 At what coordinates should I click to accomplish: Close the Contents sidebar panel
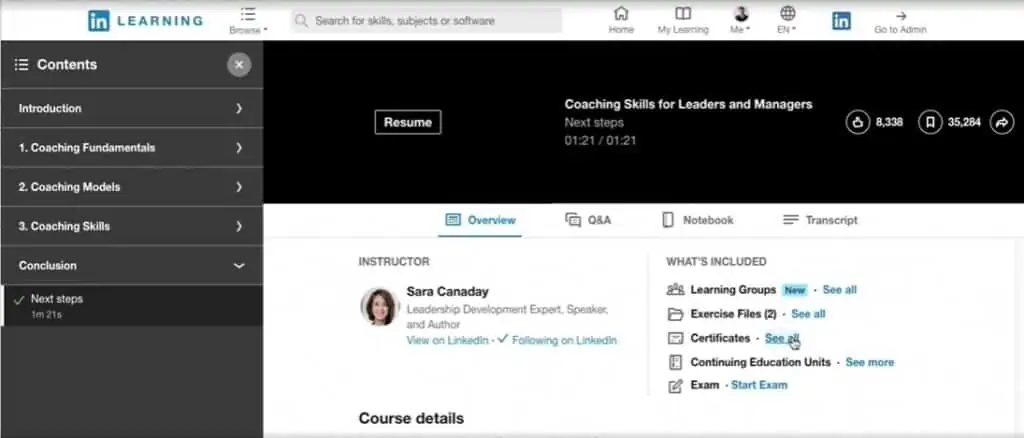(239, 65)
